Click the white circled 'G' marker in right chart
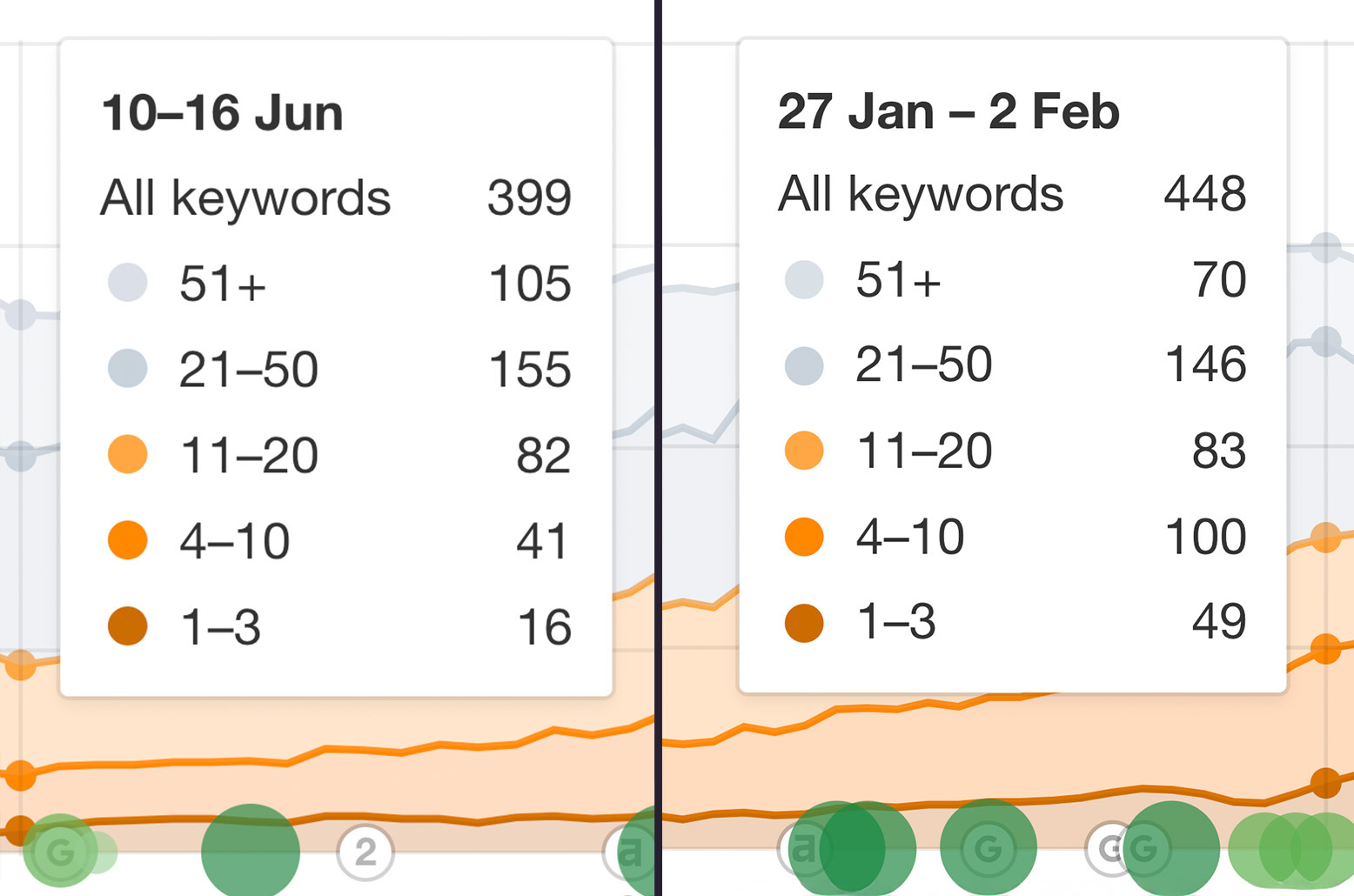 tap(1110, 848)
